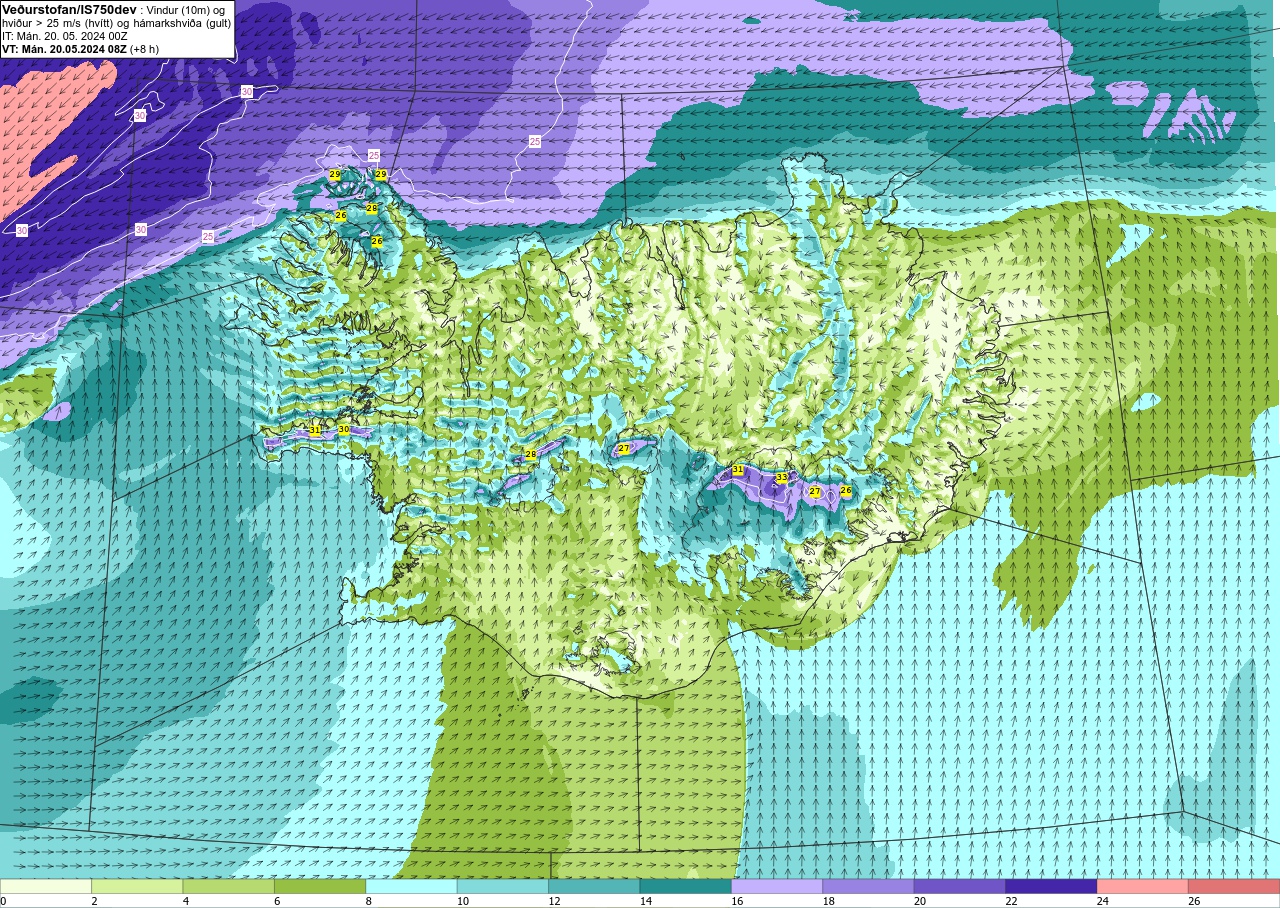The width and height of the screenshot is (1280, 908).
Task: Pick the 16–18 m/s lavender legend swatch
Action: [777, 886]
